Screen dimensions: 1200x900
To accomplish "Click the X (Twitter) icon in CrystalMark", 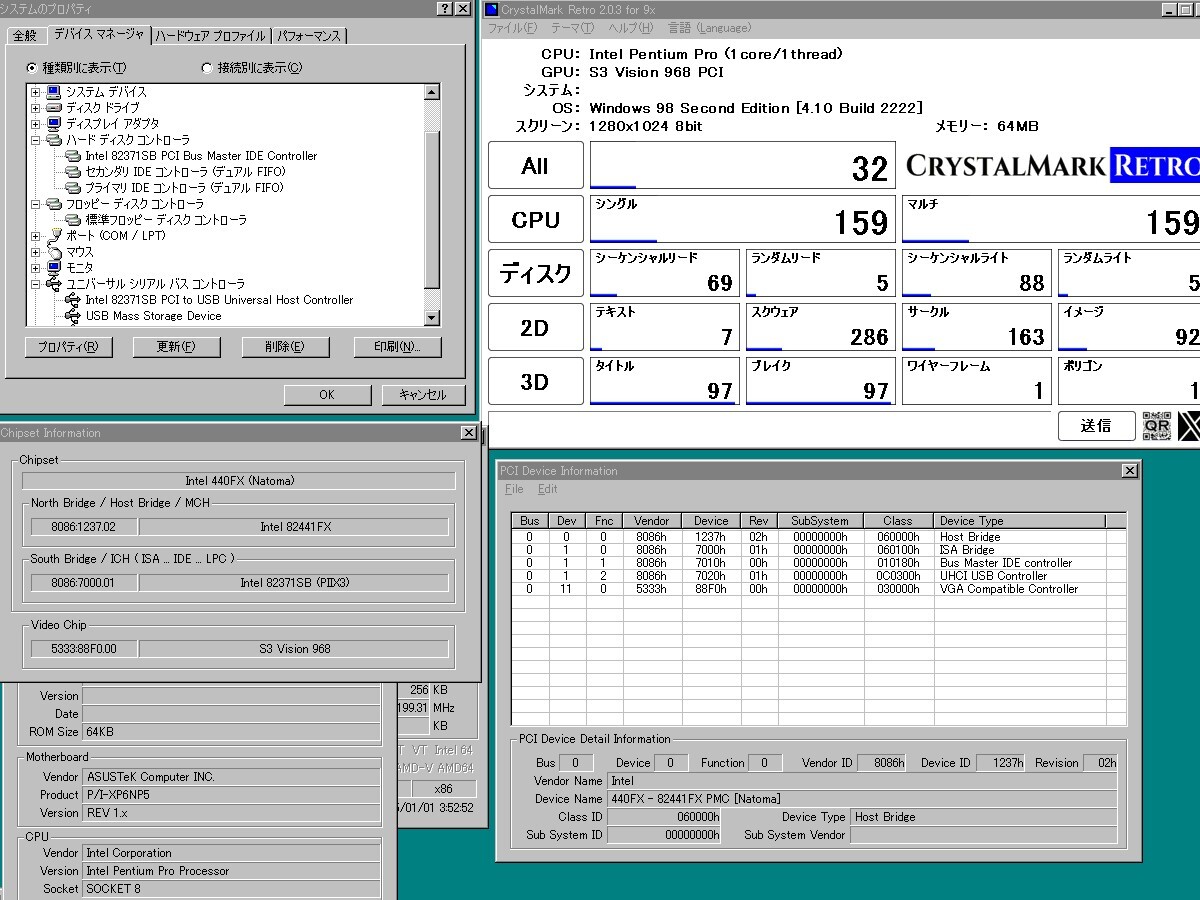I will 1189,426.
